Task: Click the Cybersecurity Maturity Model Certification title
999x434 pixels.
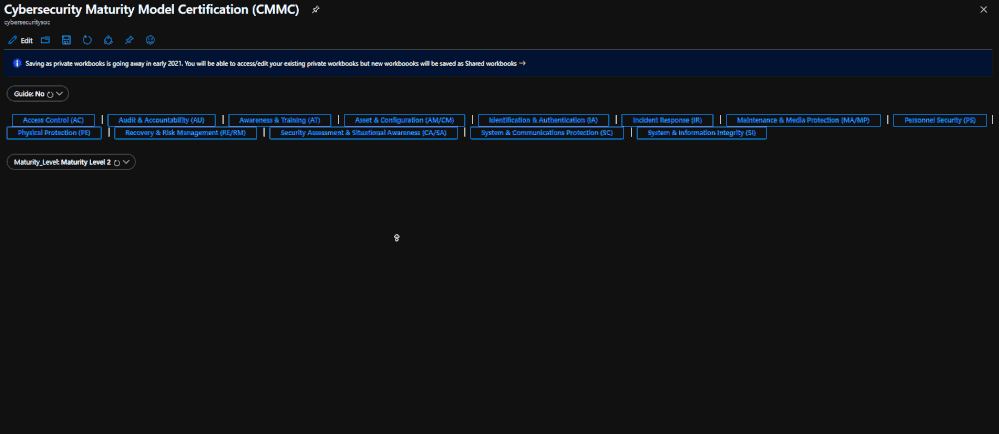Action: point(152,10)
